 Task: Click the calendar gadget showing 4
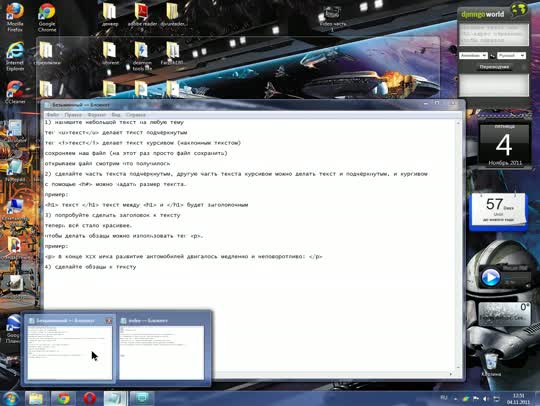point(504,145)
